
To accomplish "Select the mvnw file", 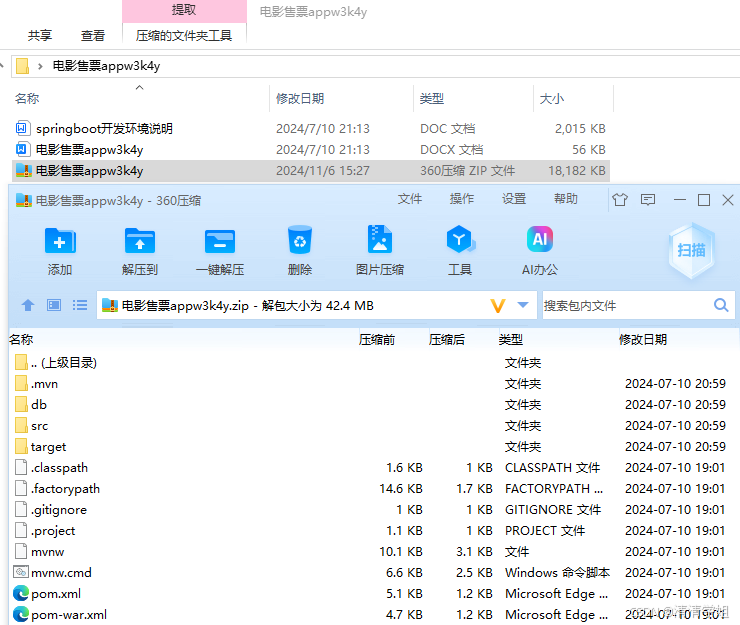I will coord(47,552).
